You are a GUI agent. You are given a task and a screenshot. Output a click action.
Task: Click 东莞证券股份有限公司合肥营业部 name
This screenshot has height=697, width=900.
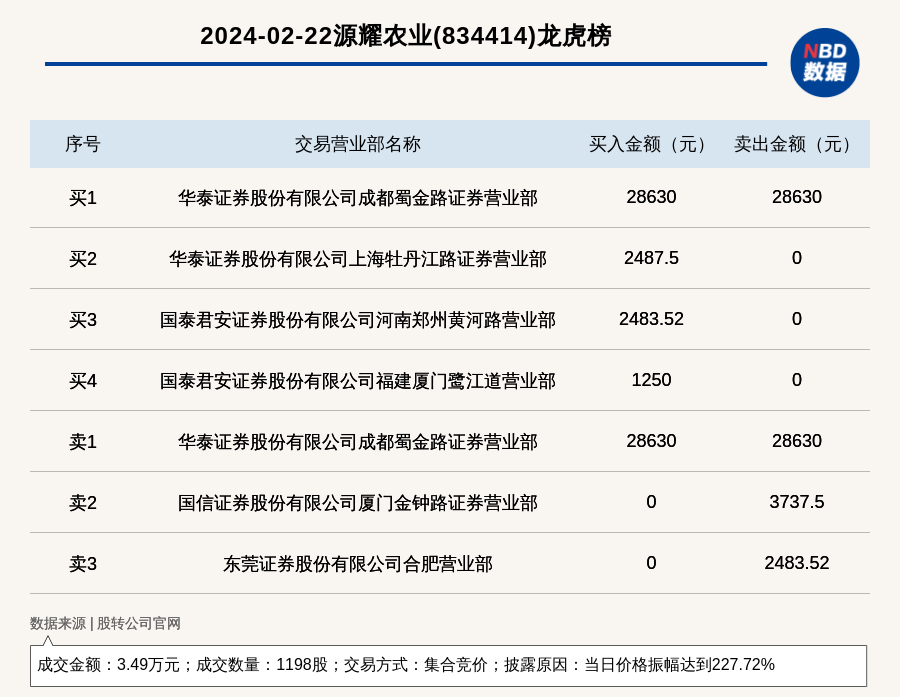[358, 563]
